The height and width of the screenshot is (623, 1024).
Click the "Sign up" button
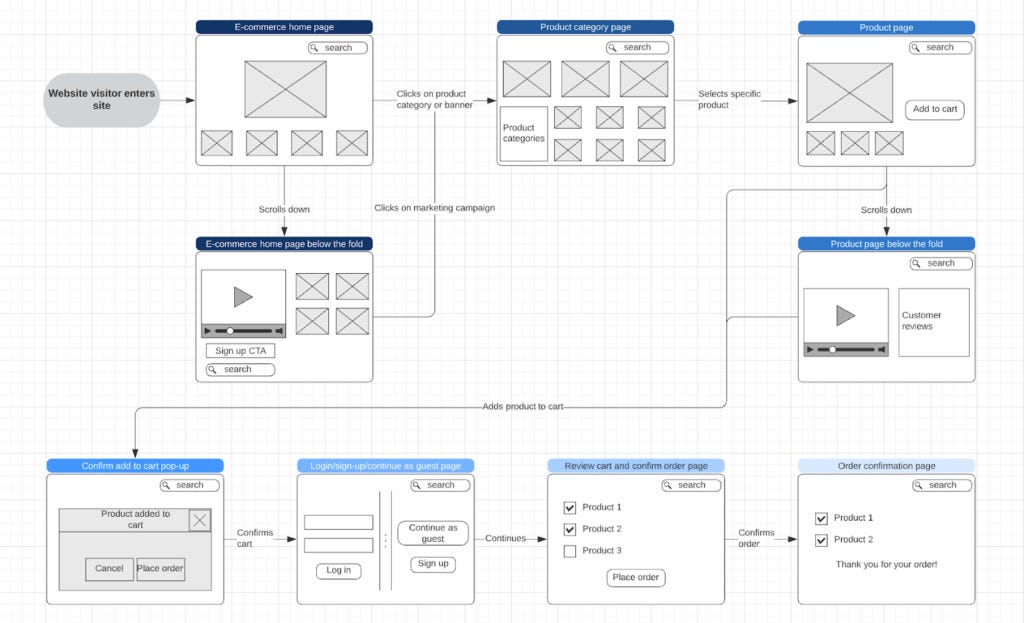coord(433,564)
